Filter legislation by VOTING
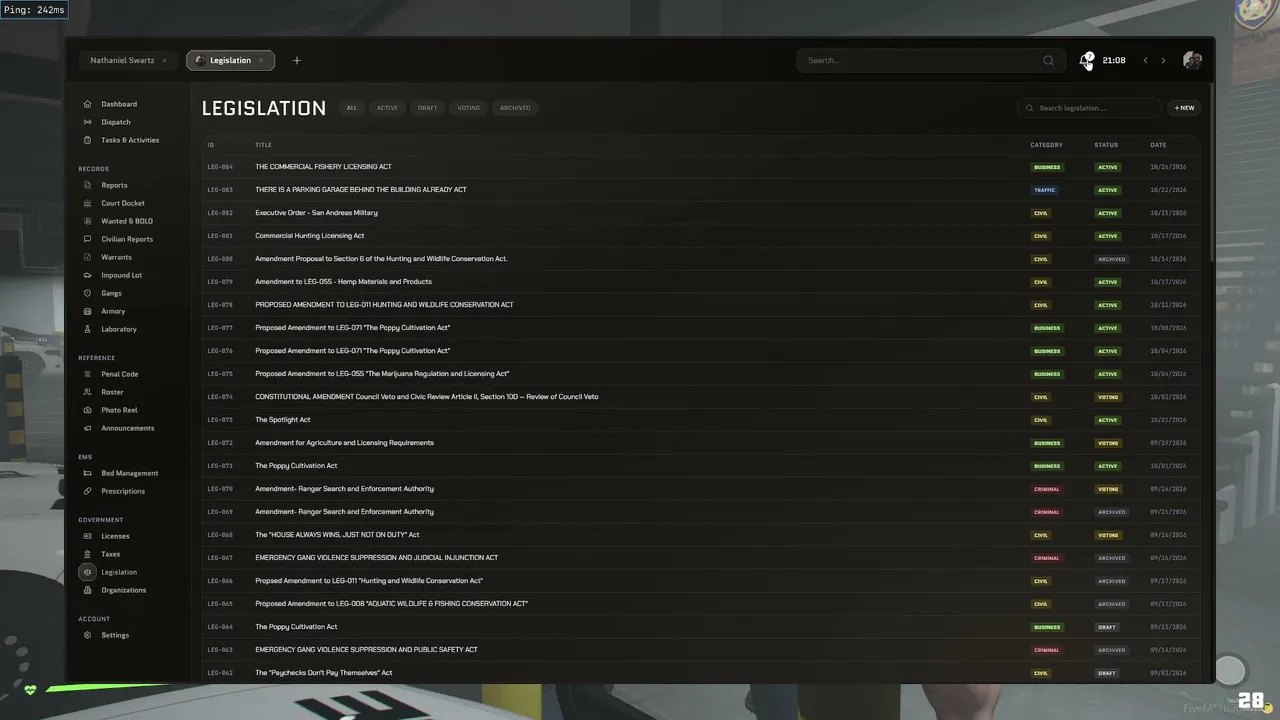This screenshot has height=720, width=1280. (468, 108)
